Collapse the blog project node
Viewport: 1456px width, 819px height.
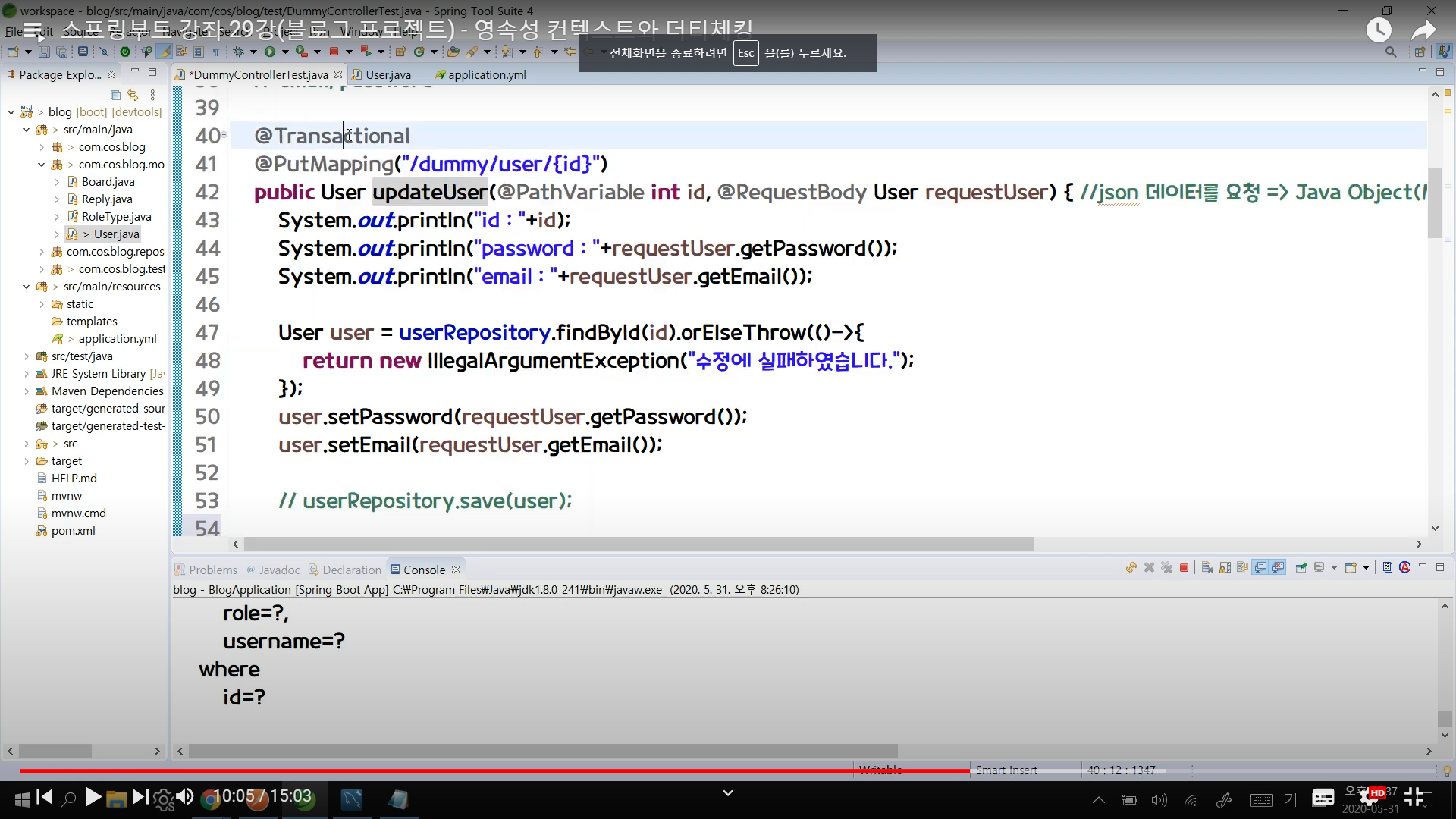tap(11, 112)
